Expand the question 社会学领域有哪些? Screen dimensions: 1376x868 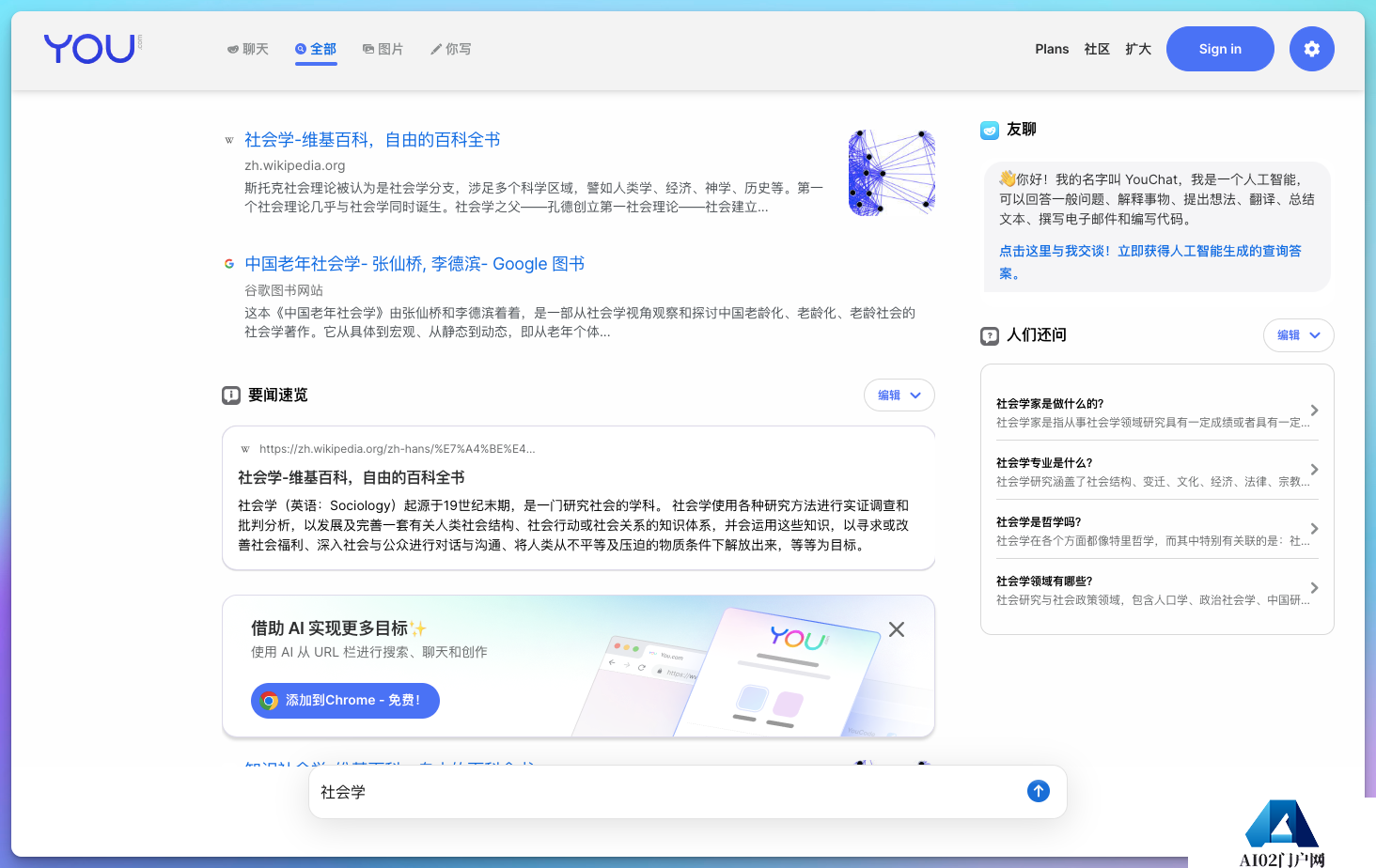coord(1314,588)
